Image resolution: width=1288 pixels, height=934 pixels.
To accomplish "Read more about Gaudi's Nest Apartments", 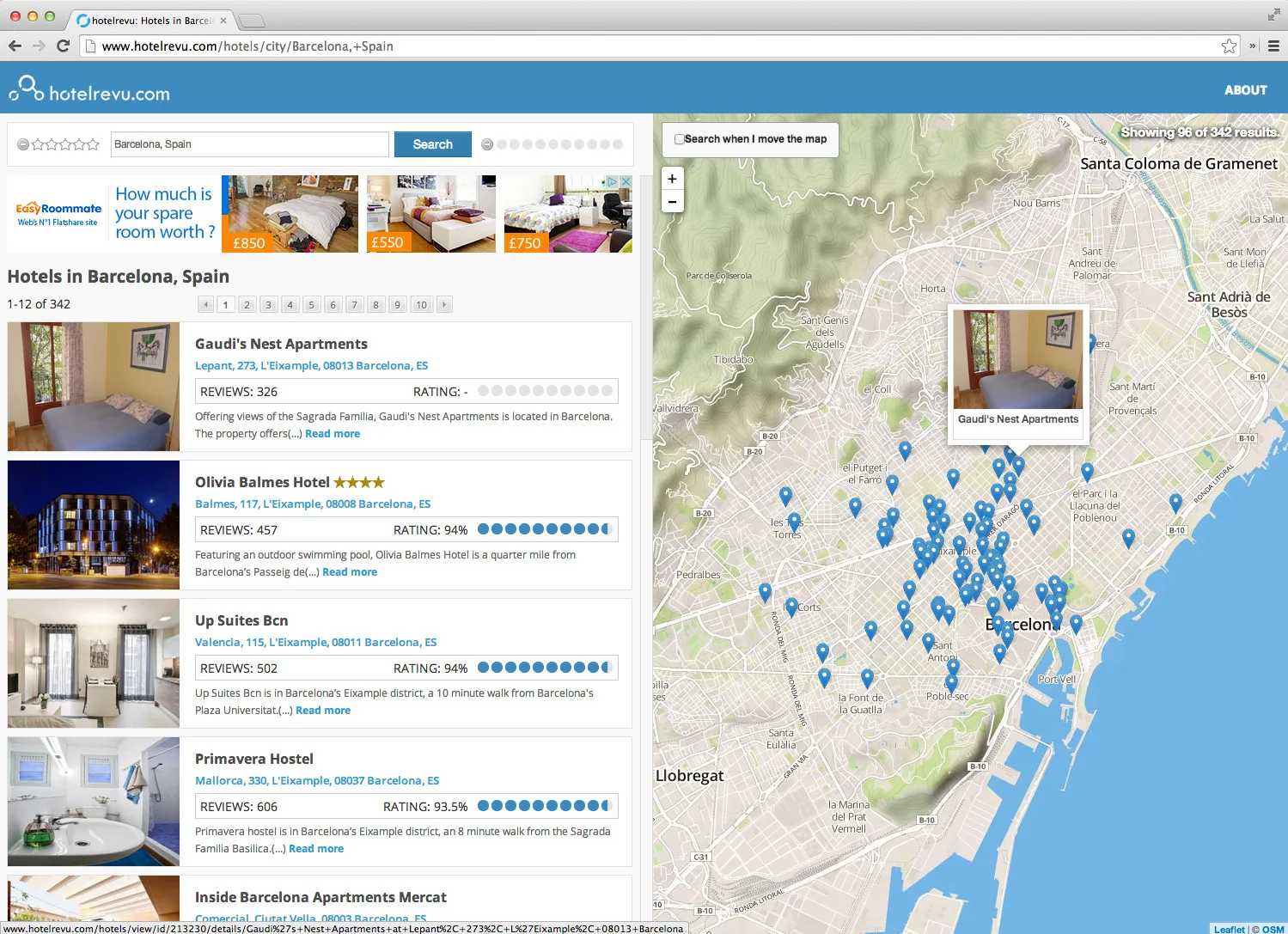I will [x=333, y=434].
